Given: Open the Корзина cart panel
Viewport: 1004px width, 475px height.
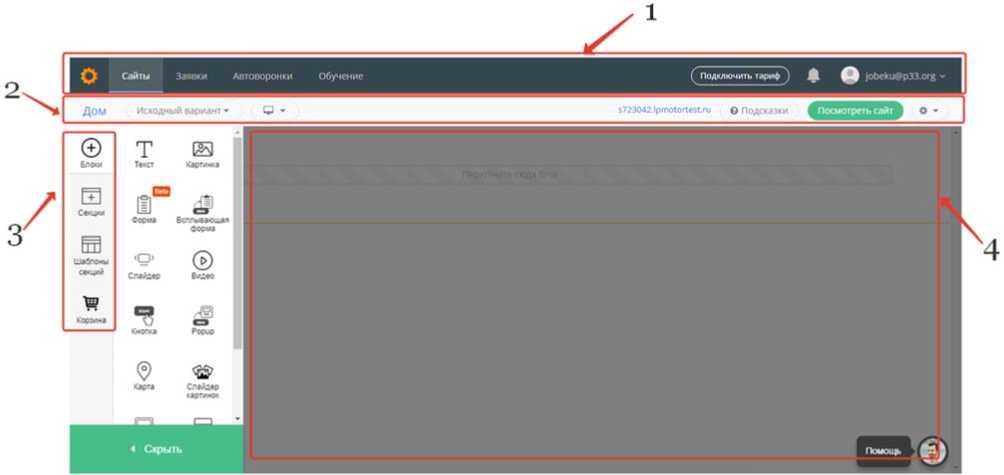Looking at the screenshot, I should tap(91, 310).
